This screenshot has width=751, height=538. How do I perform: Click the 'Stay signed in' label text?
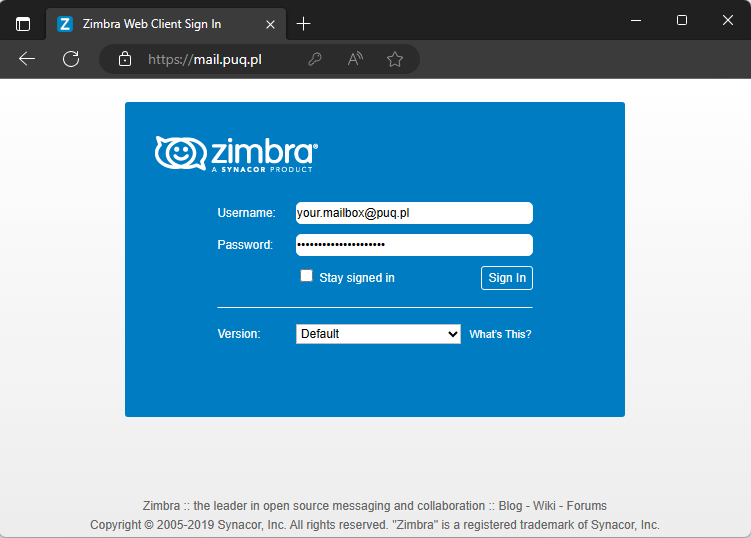click(357, 278)
